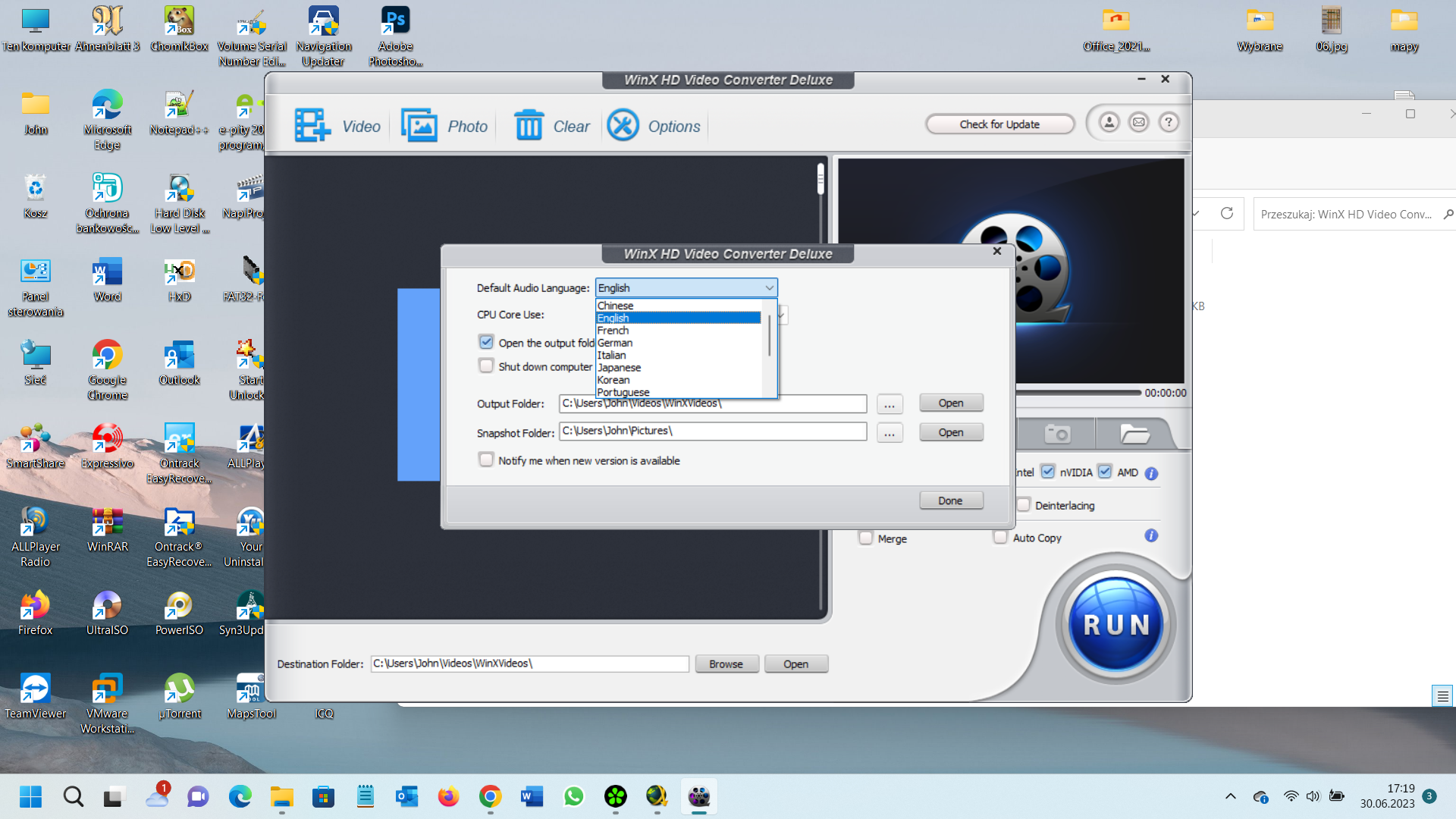Click the Output Folder path field
This screenshot has height=819, width=1456.
pyautogui.click(x=713, y=403)
